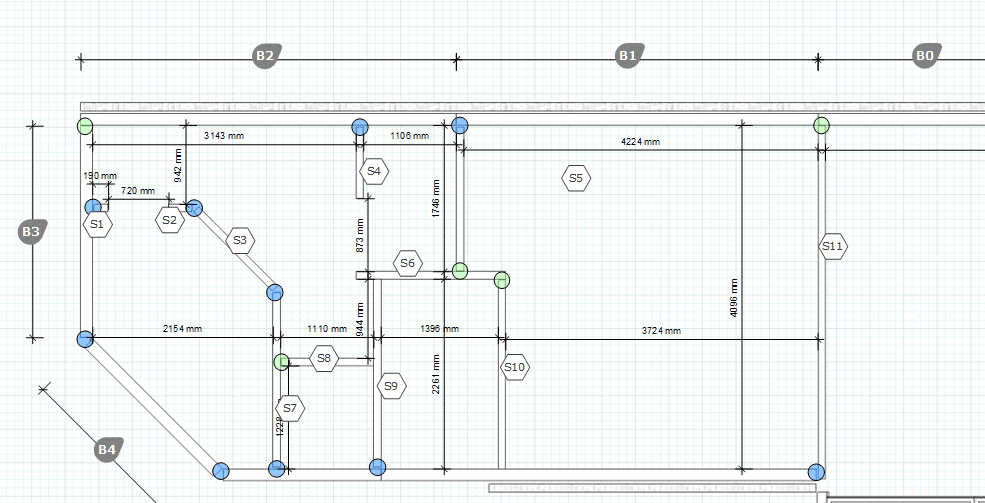Viewport: 985px width, 503px height.
Task: Select the S4 hexagon label
Action: [x=374, y=172]
